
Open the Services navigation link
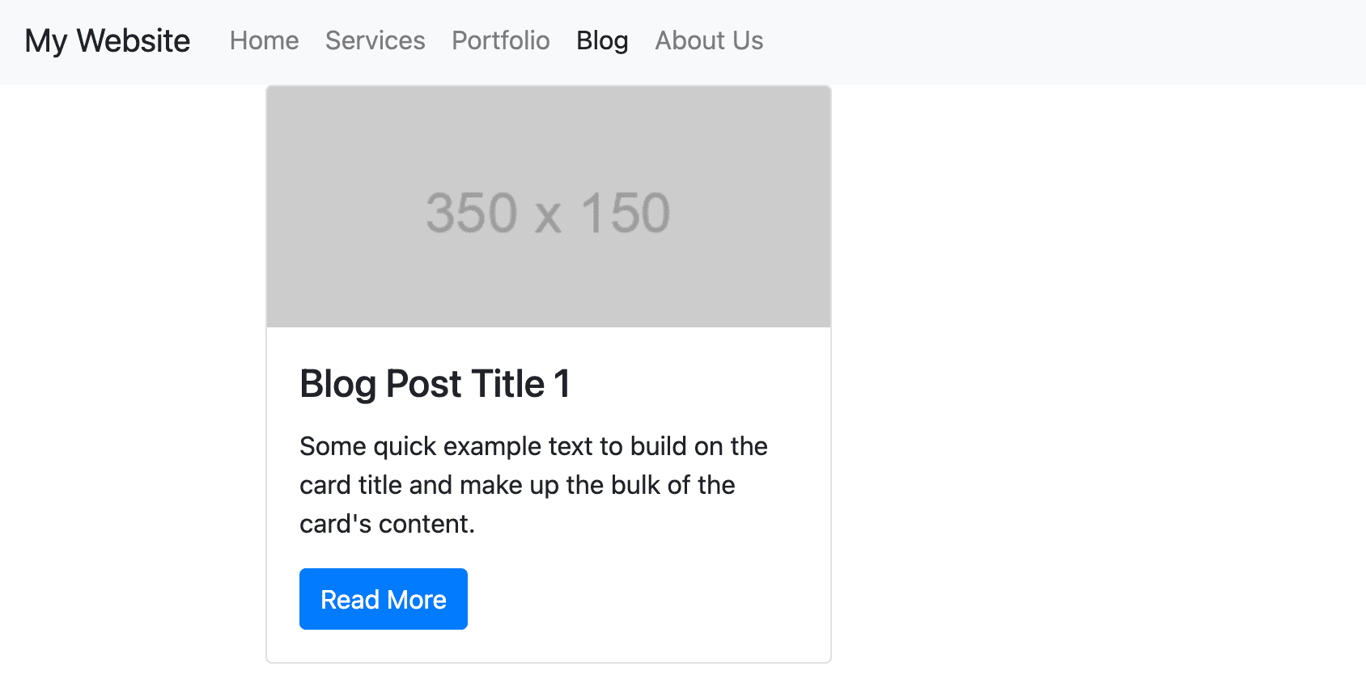click(x=374, y=41)
